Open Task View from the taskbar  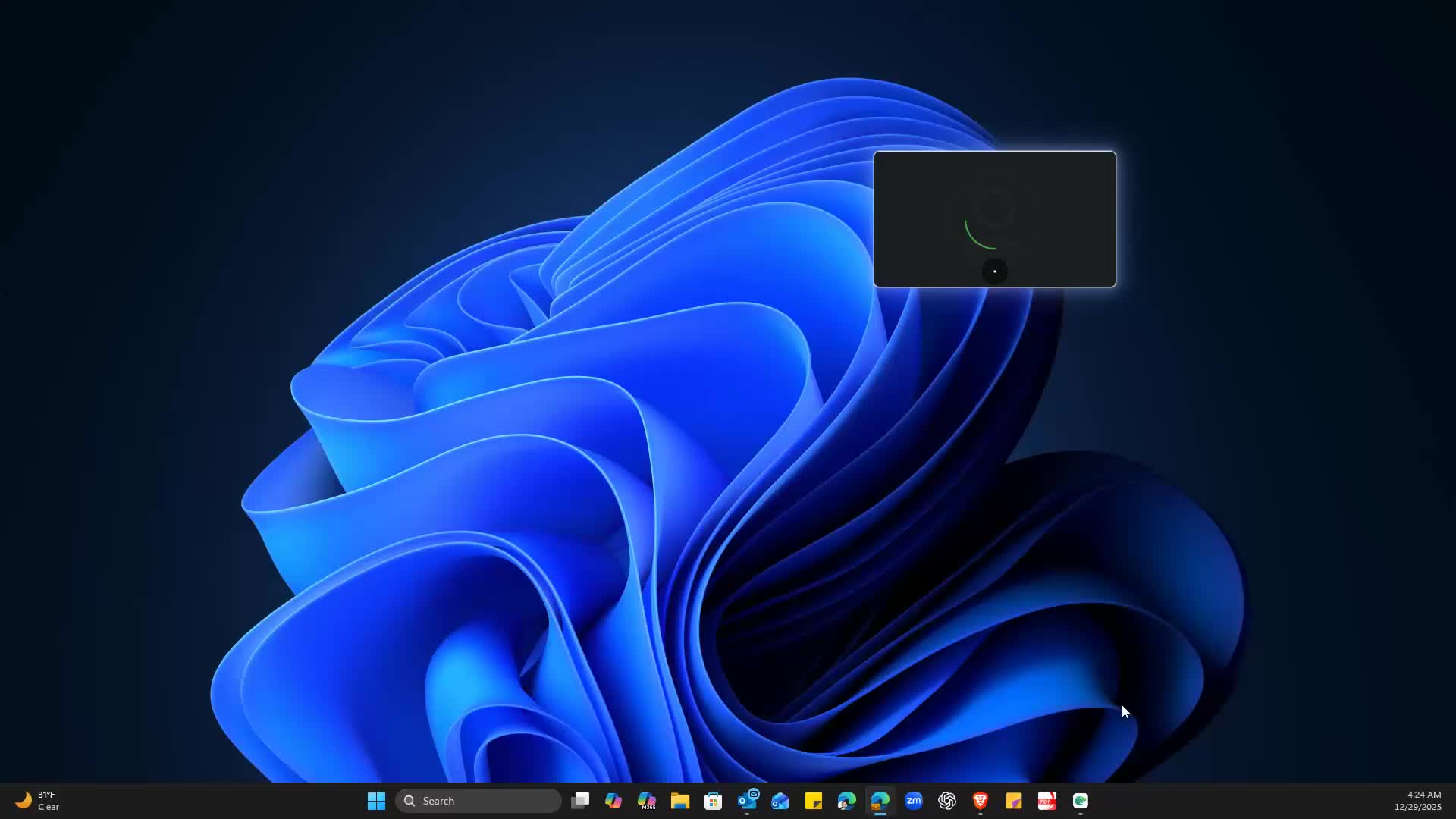pyautogui.click(x=580, y=801)
